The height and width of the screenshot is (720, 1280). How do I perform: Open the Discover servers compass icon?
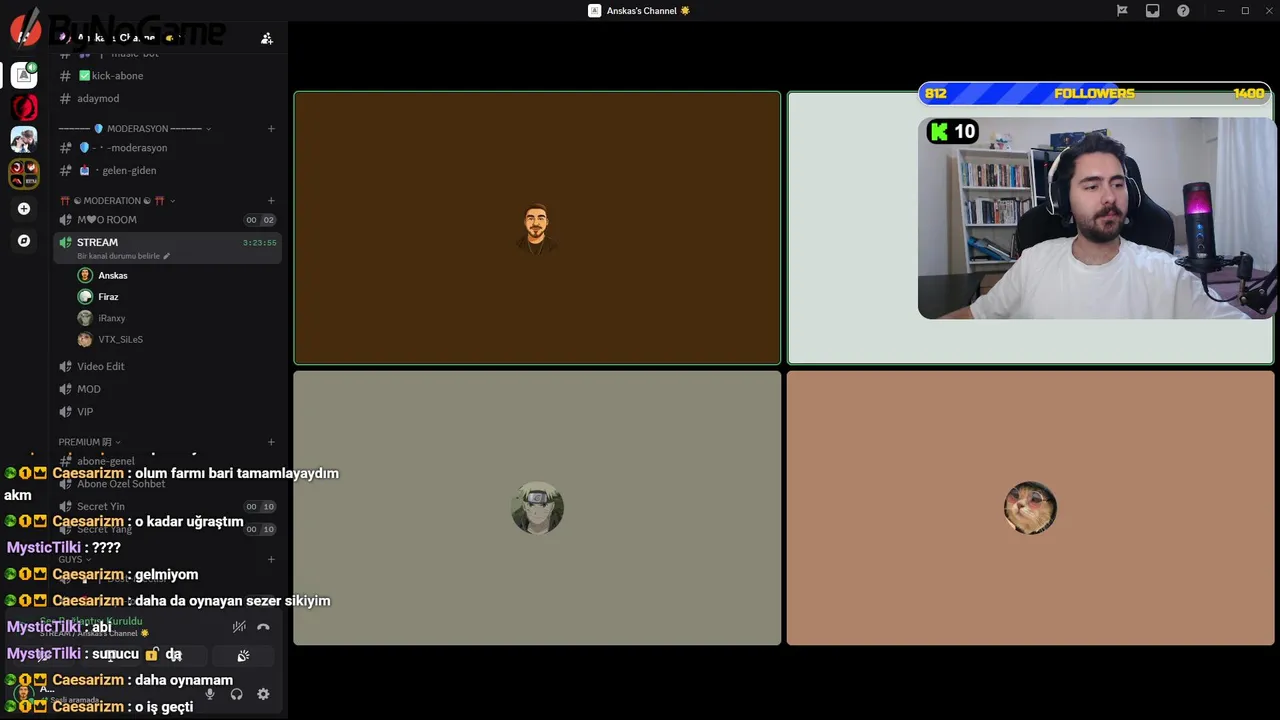pos(24,241)
